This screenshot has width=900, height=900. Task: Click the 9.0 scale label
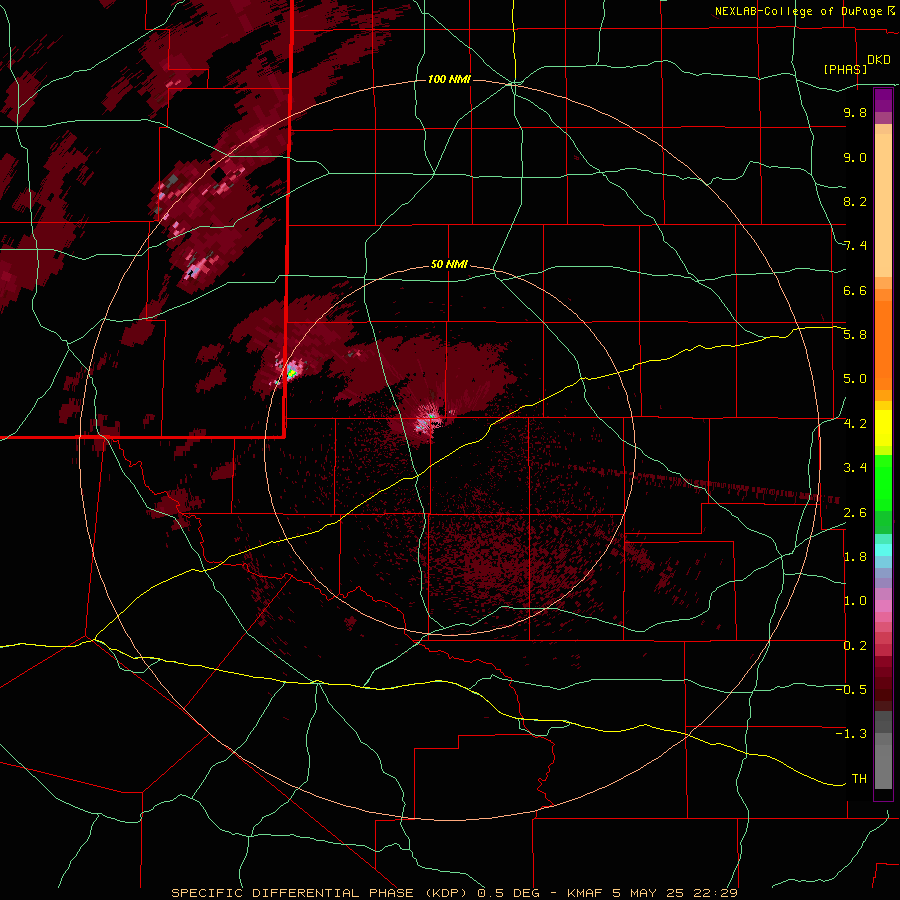click(x=855, y=157)
